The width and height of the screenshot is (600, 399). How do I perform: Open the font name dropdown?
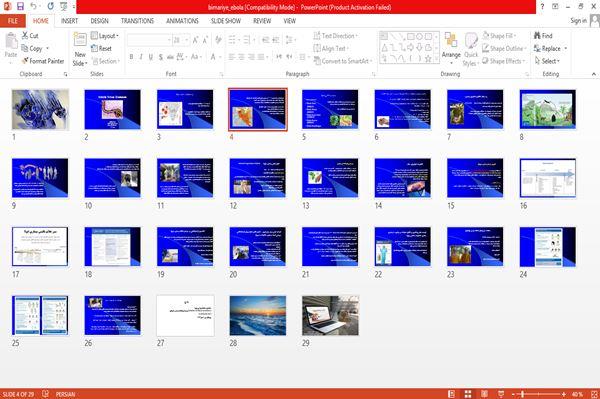click(169, 40)
